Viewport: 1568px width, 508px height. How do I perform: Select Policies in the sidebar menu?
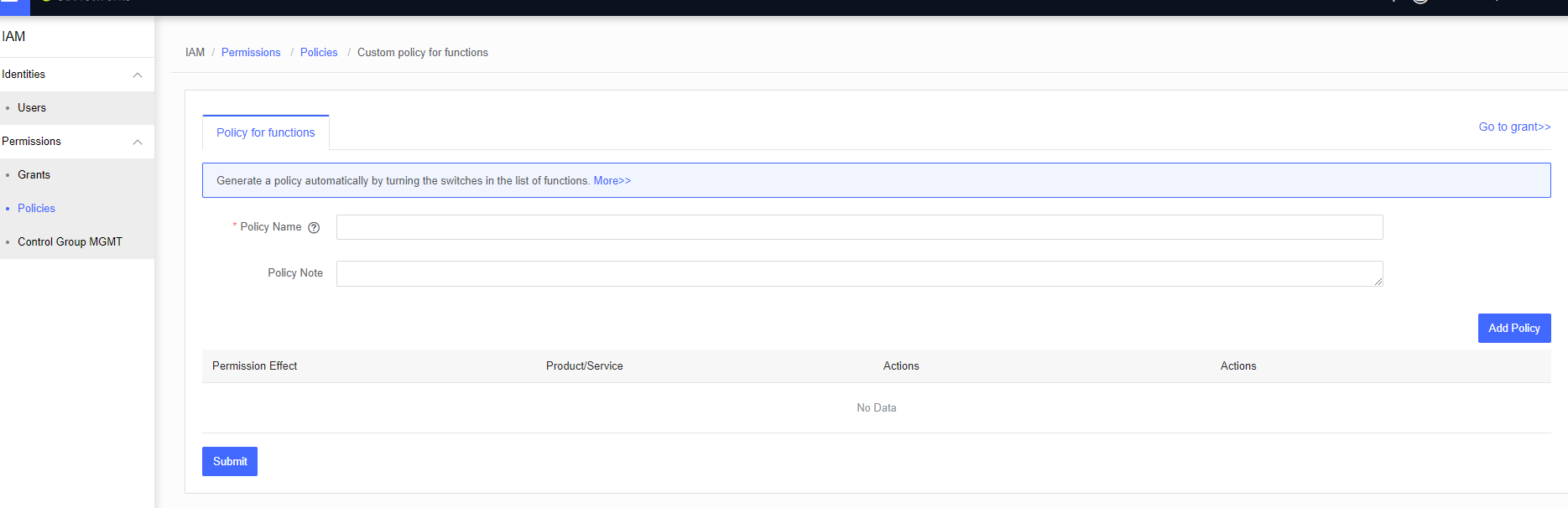point(36,209)
